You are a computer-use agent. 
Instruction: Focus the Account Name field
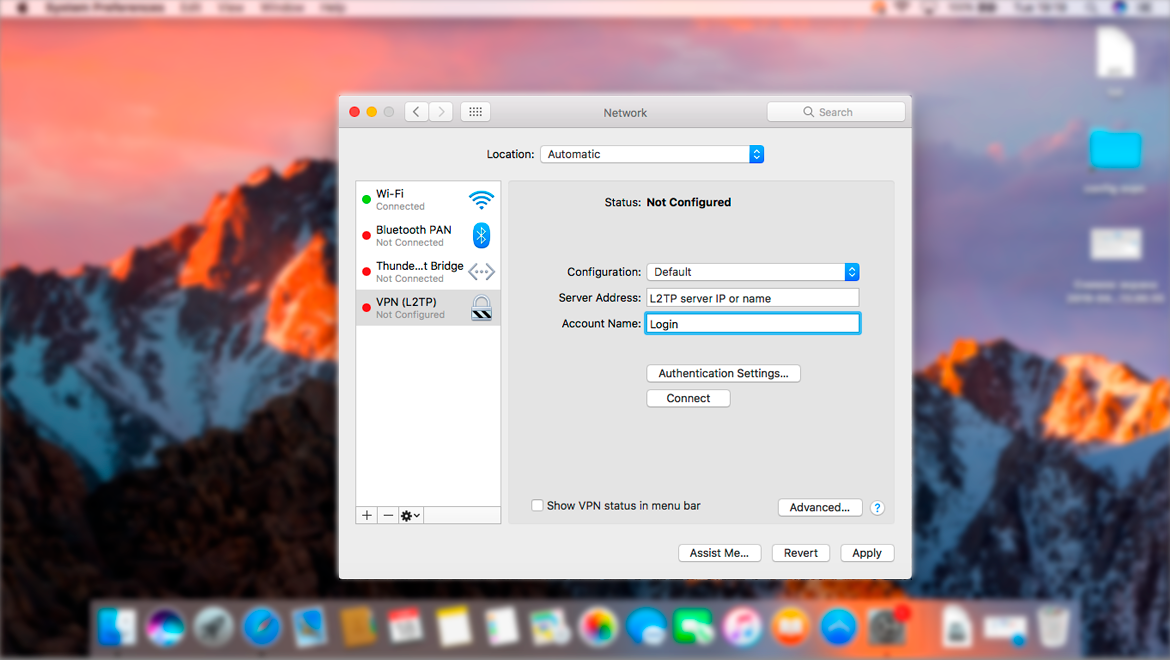click(753, 324)
